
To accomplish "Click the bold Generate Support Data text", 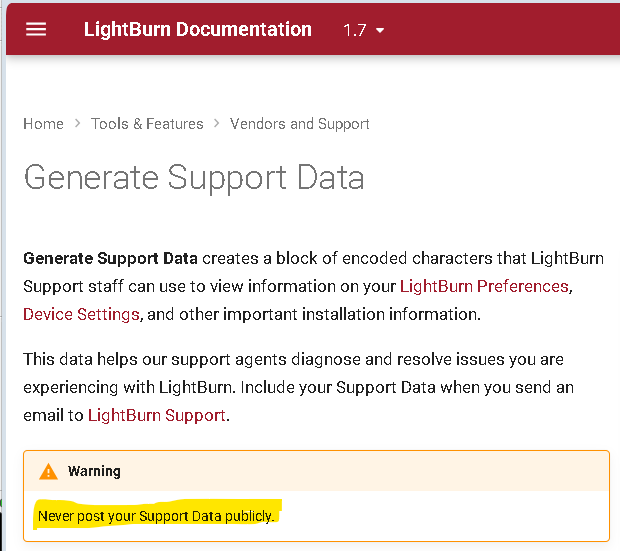I will pyautogui.click(x=110, y=258).
